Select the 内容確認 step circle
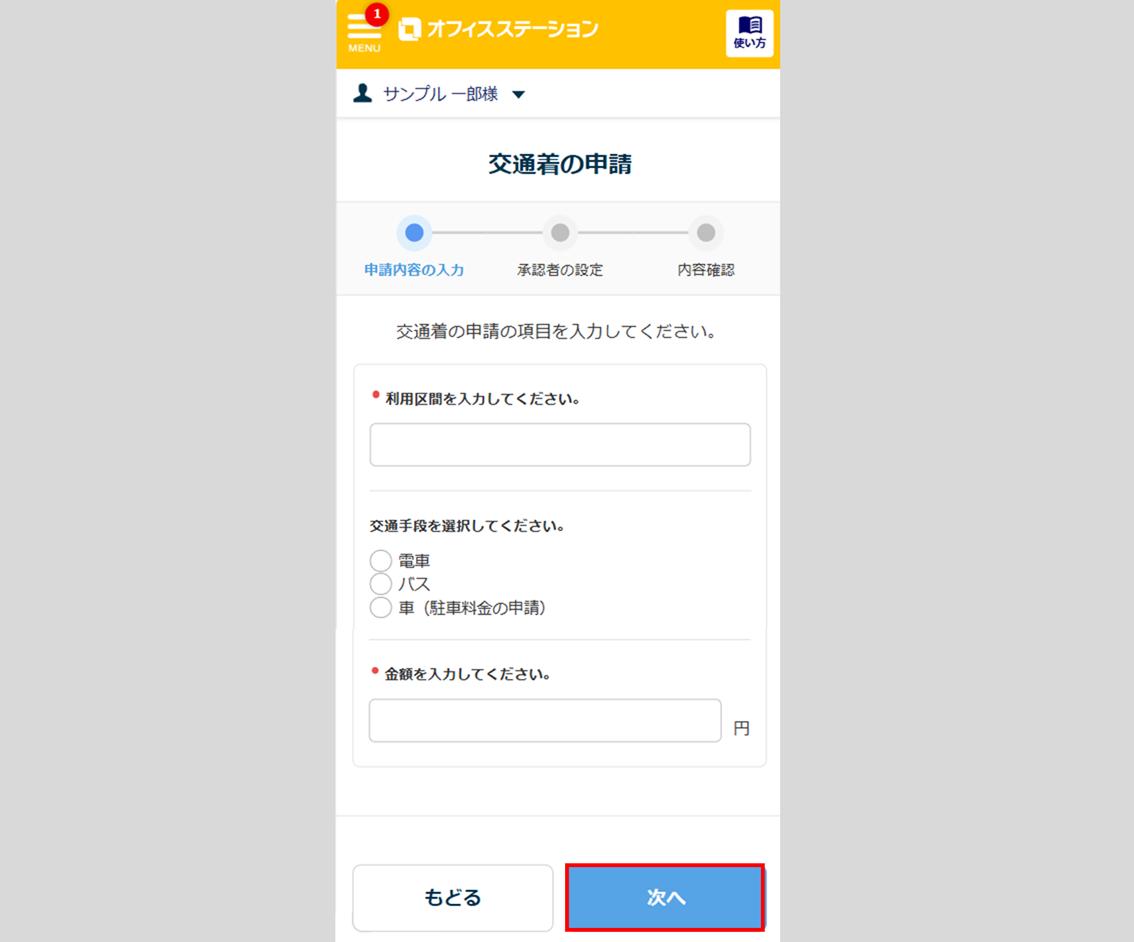Viewport: 1134px width, 942px height. point(706,233)
